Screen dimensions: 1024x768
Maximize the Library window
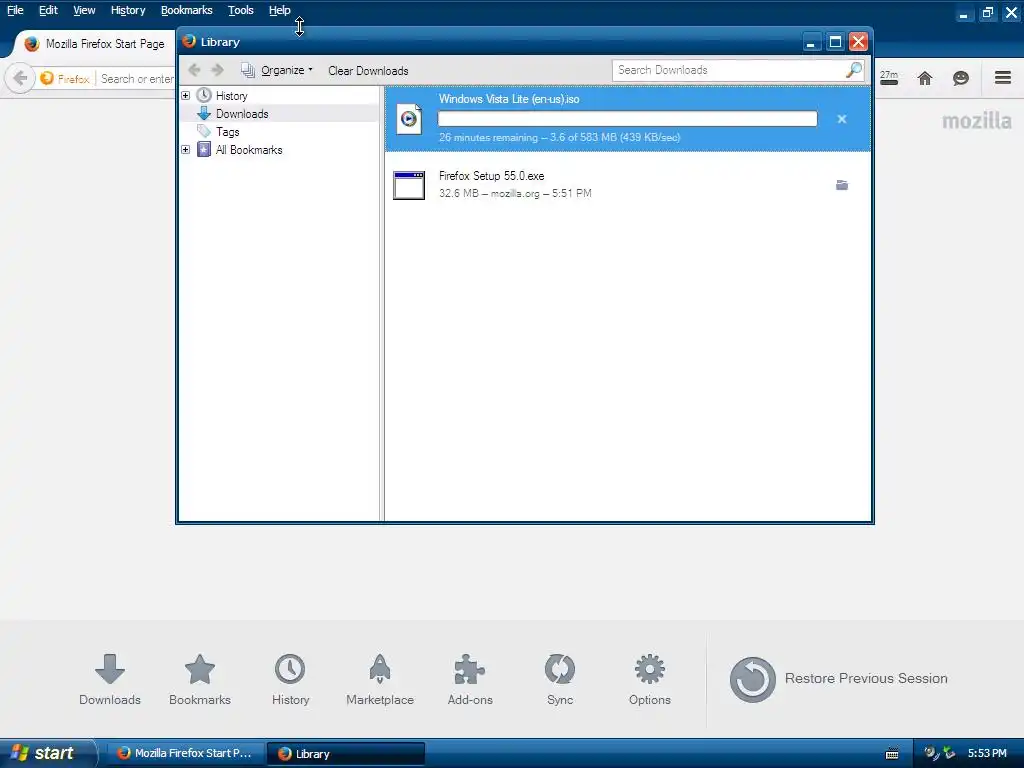(835, 42)
